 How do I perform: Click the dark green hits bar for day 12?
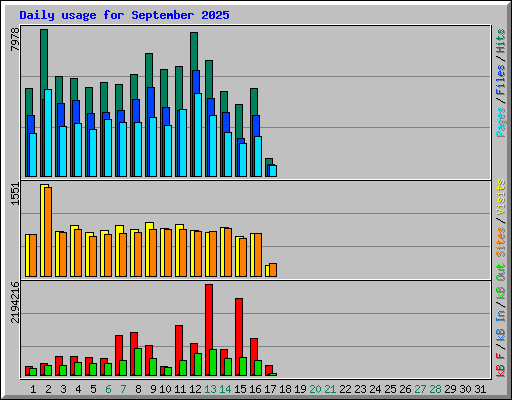point(194,52)
